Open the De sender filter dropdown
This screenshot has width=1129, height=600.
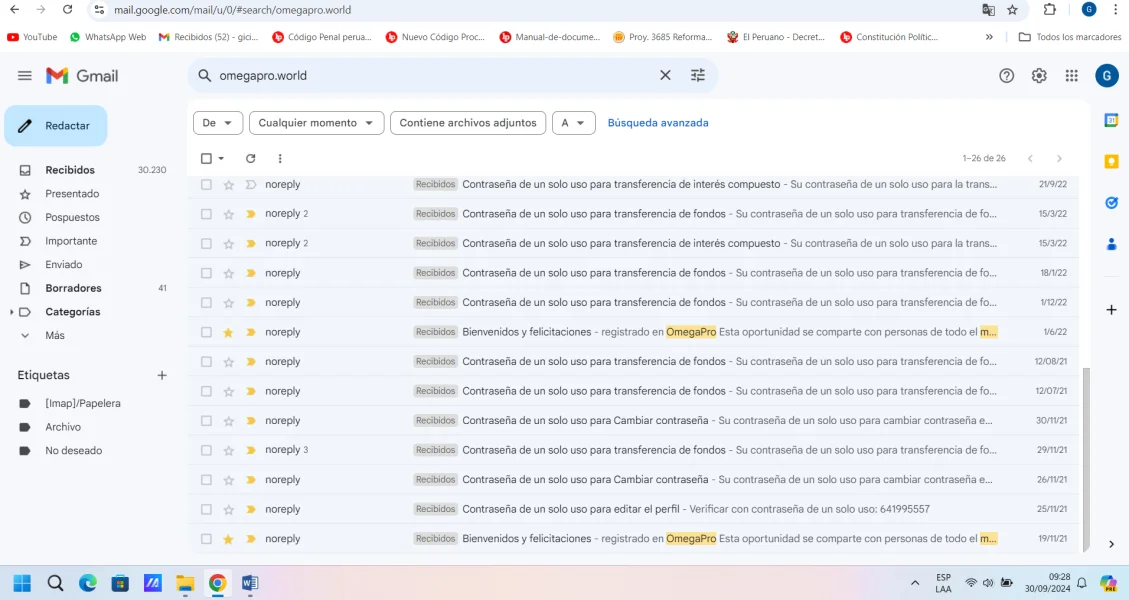[217, 123]
